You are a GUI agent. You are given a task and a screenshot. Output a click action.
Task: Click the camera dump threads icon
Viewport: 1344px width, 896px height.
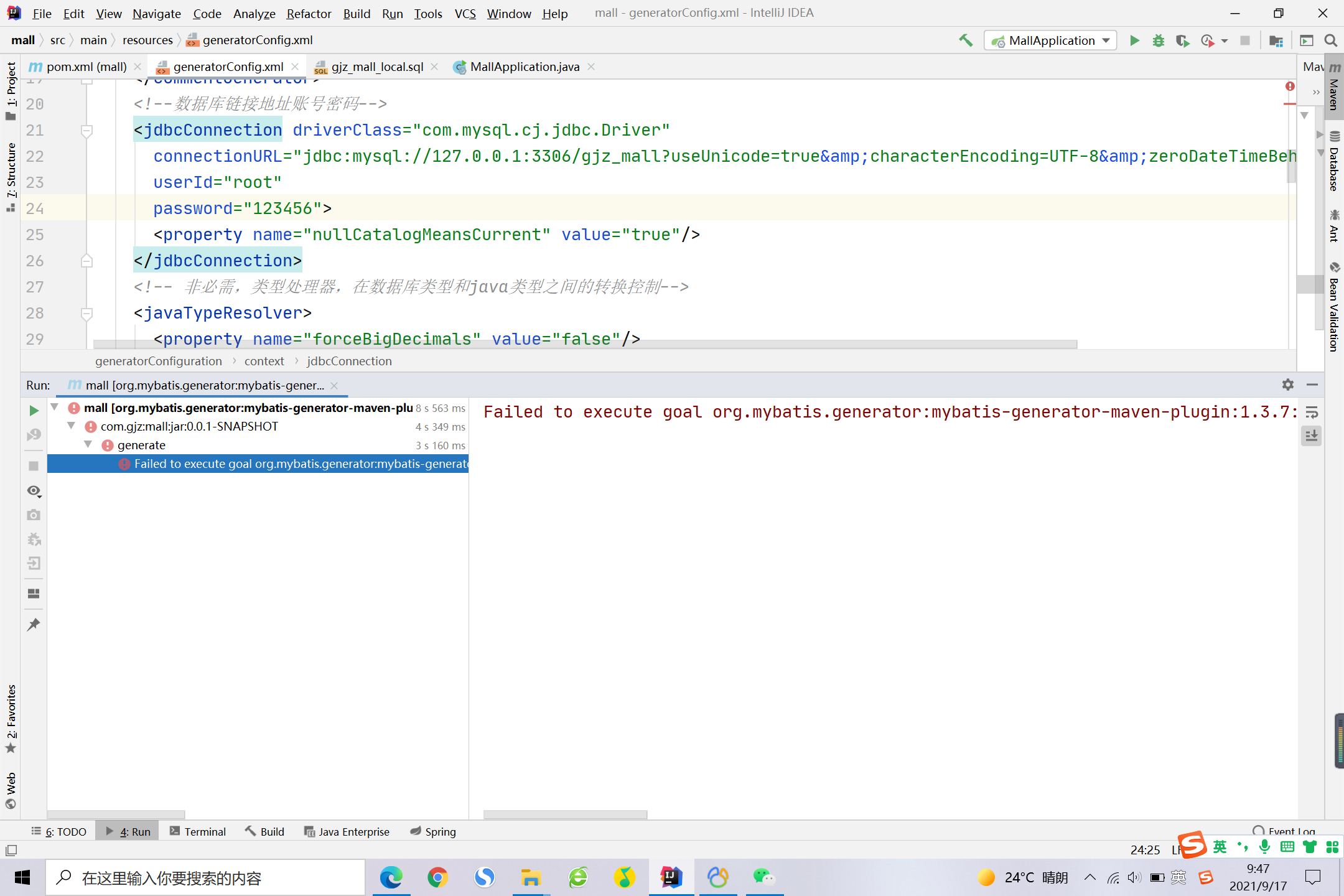point(34,515)
